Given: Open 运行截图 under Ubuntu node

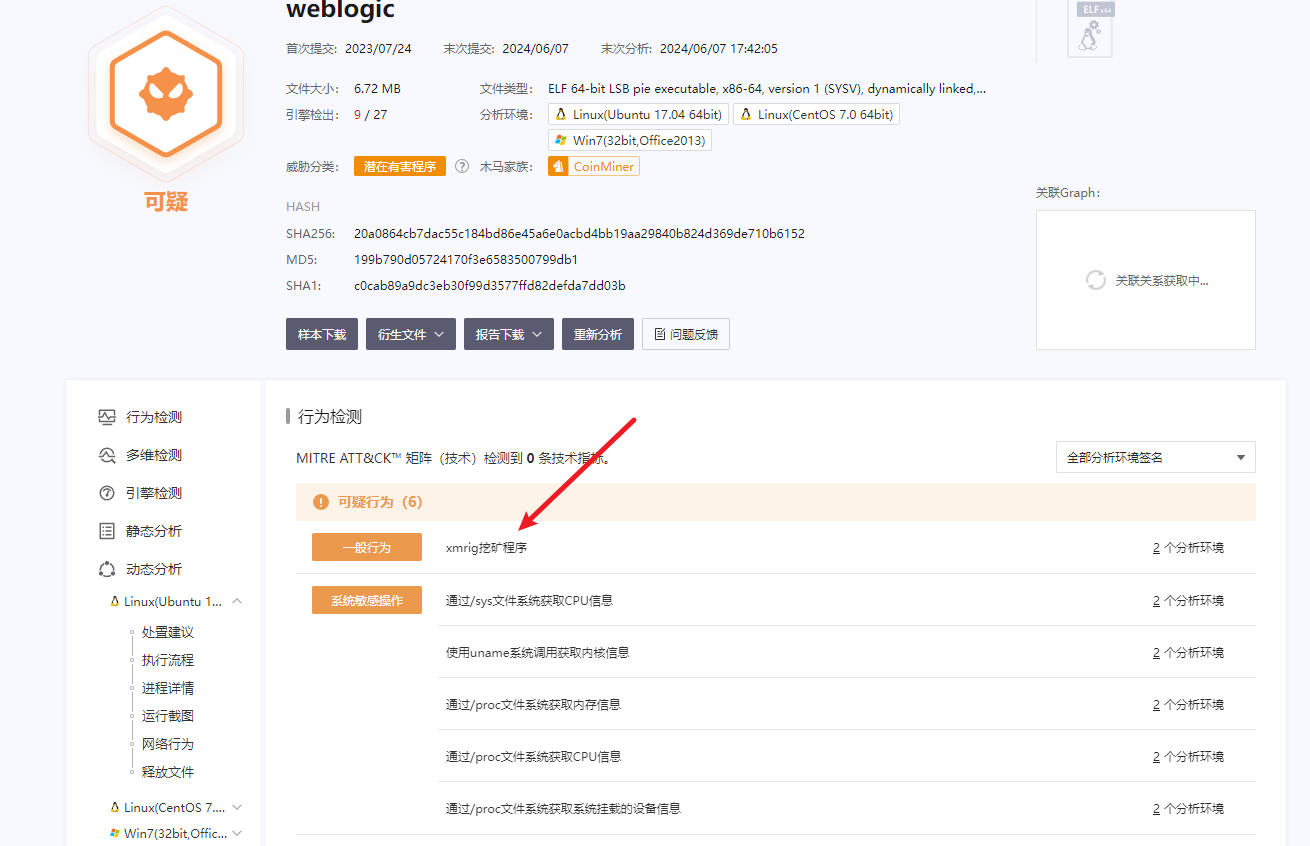Looking at the screenshot, I should tap(168, 716).
